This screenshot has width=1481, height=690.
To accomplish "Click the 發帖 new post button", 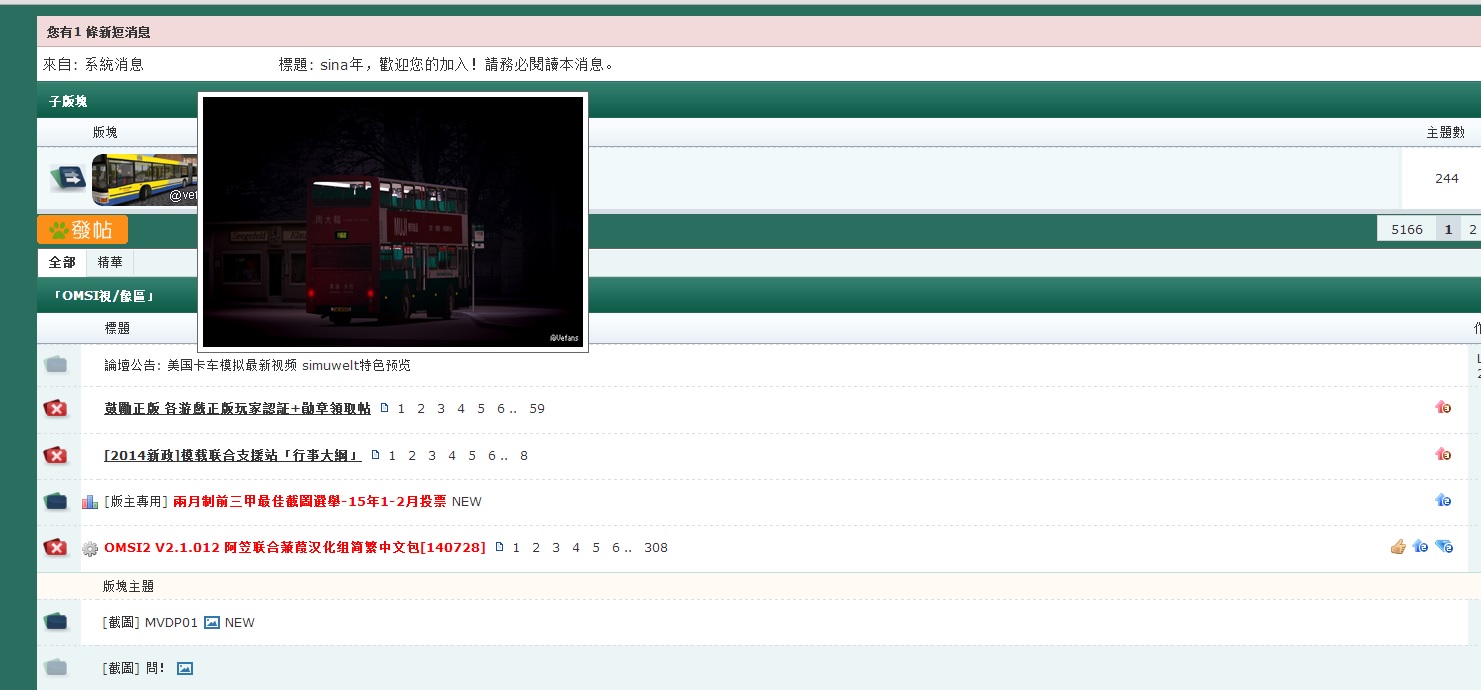I will (82, 230).
